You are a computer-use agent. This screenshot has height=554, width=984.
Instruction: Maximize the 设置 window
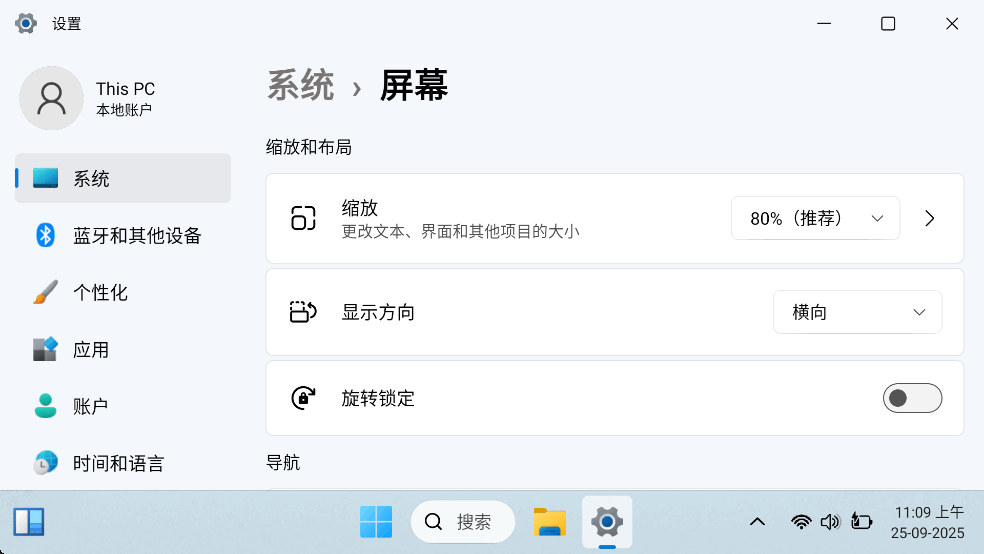pos(888,24)
